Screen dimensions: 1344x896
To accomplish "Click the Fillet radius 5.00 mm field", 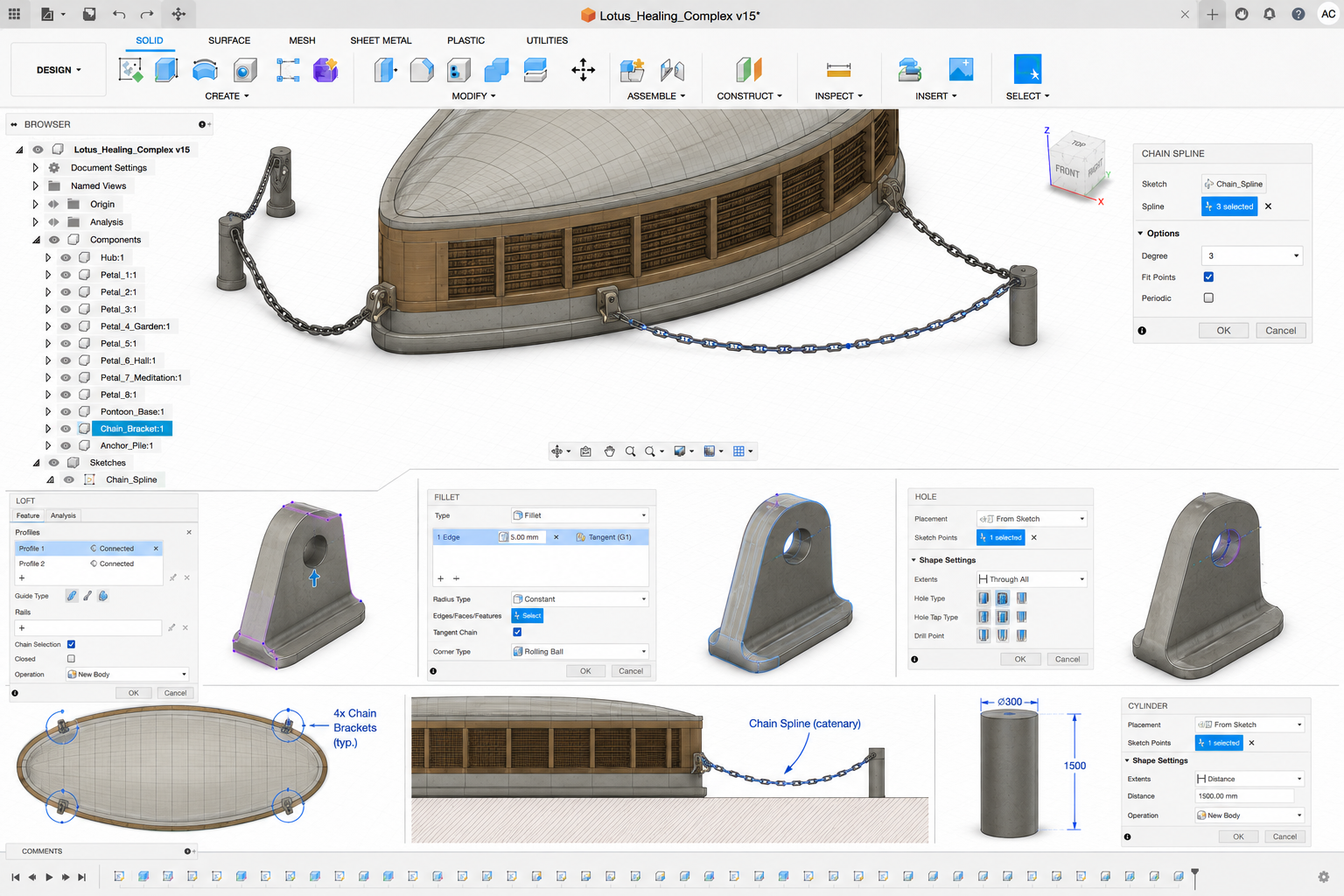I will click(x=521, y=537).
